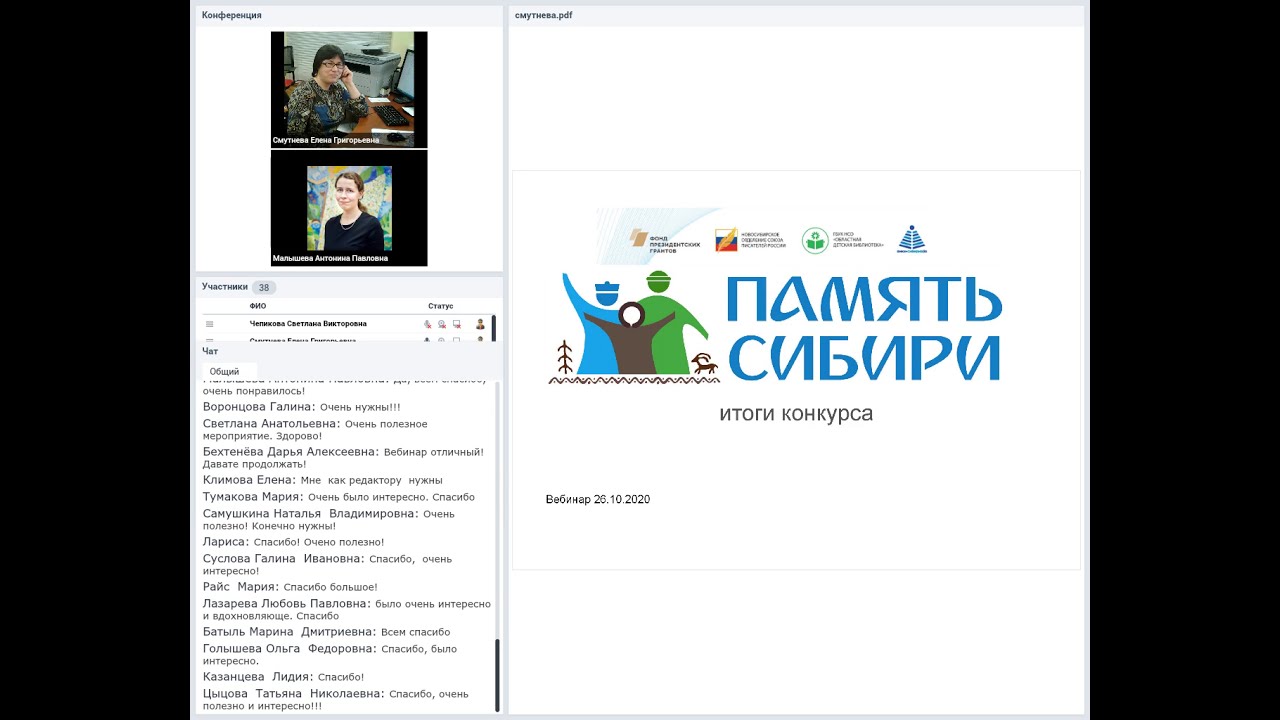Select video tile of Малышева Антонина Павловна
Image resolution: width=1280 pixels, height=720 pixels.
[349, 208]
